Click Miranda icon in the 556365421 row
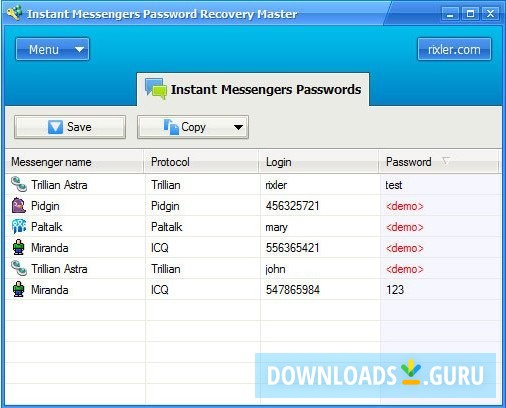 point(19,247)
